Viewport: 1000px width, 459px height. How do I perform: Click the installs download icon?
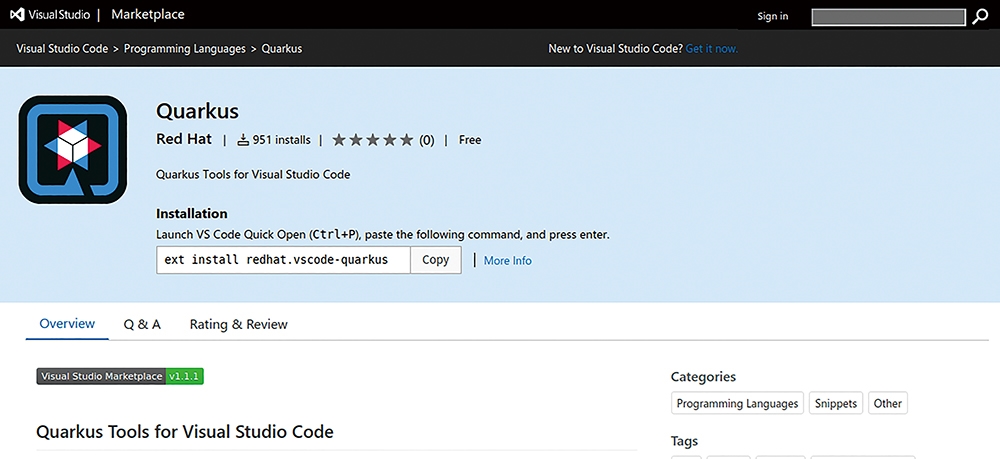242,140
